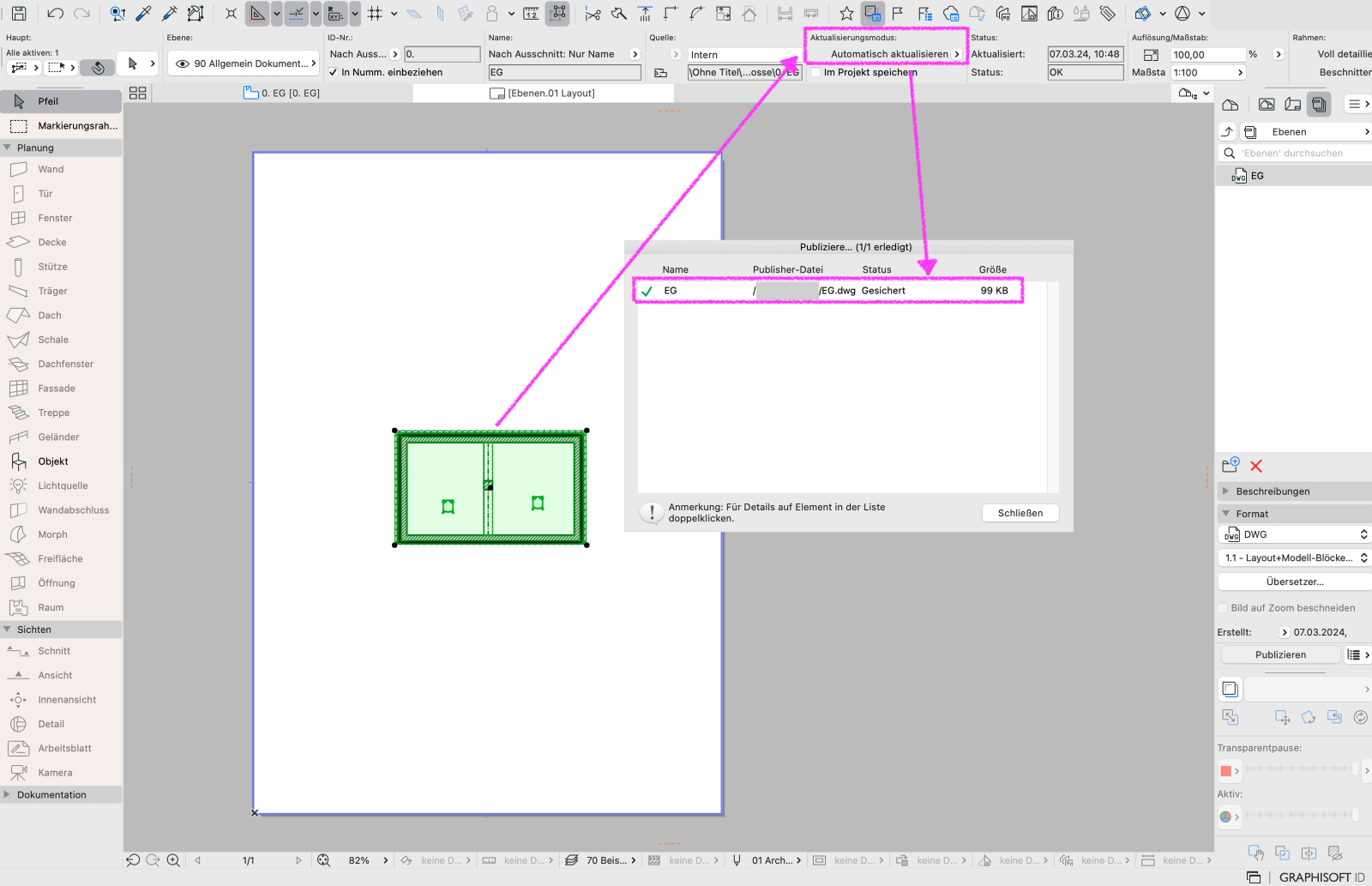
Task: Select the Kamera tool
Action: tap(55, 773)
